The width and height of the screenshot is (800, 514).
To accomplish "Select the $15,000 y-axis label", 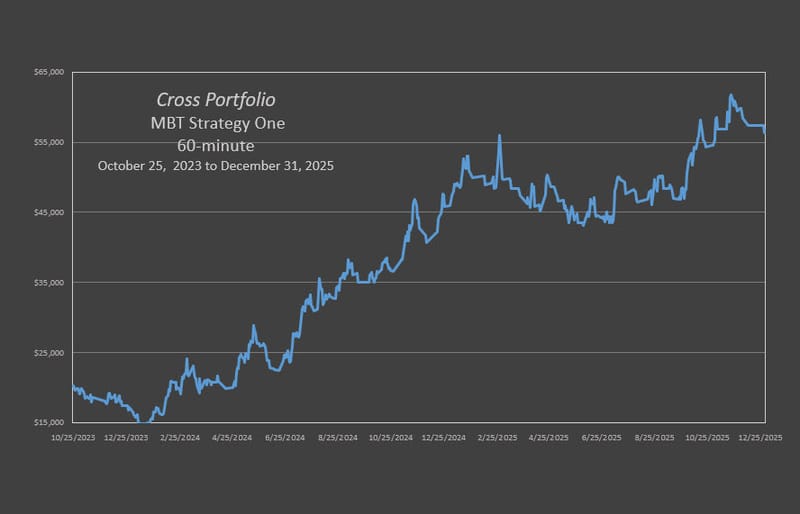I will (49, 422).
